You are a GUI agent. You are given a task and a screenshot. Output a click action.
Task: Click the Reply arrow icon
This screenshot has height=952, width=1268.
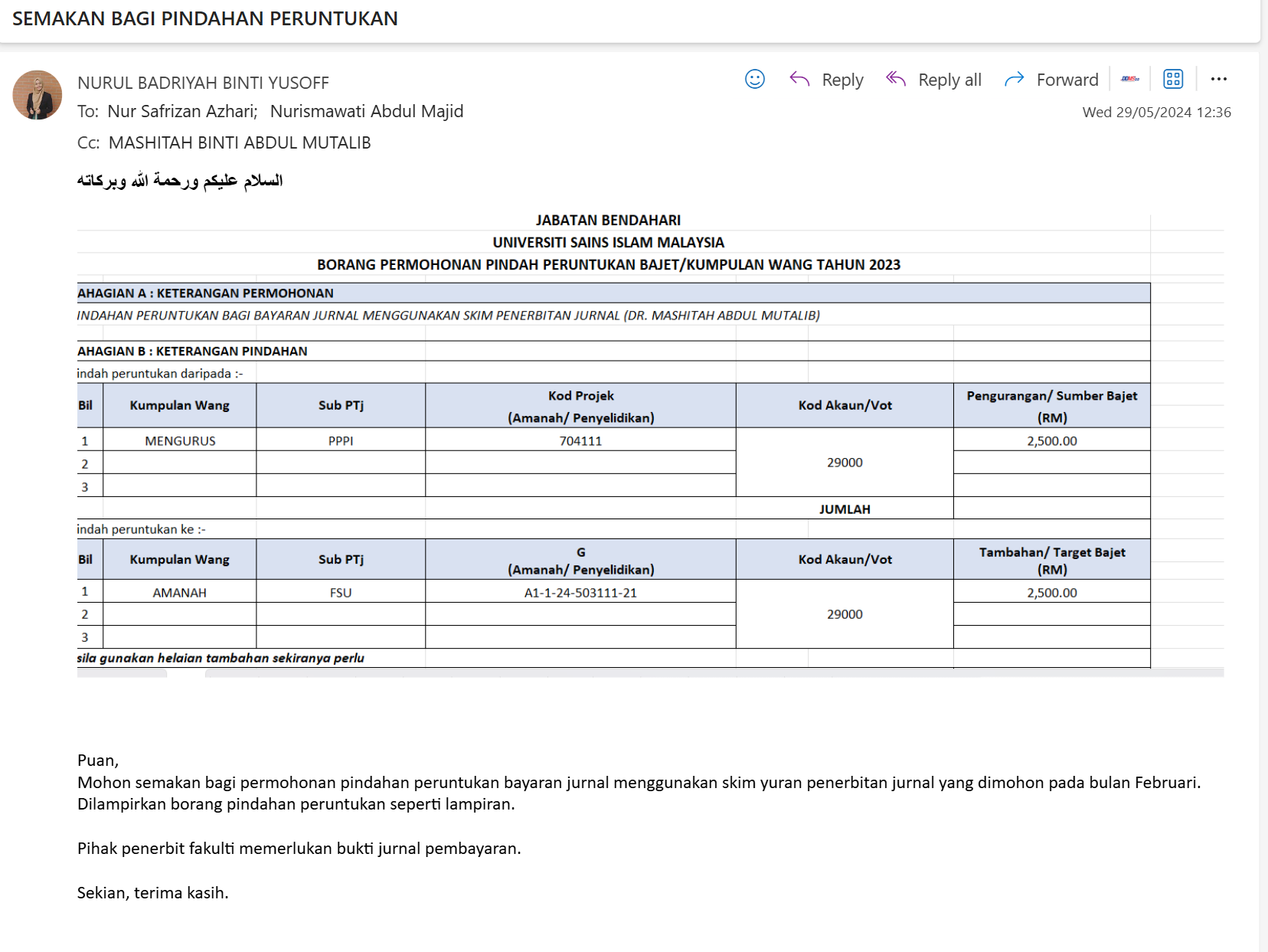[x=799, y=79]
